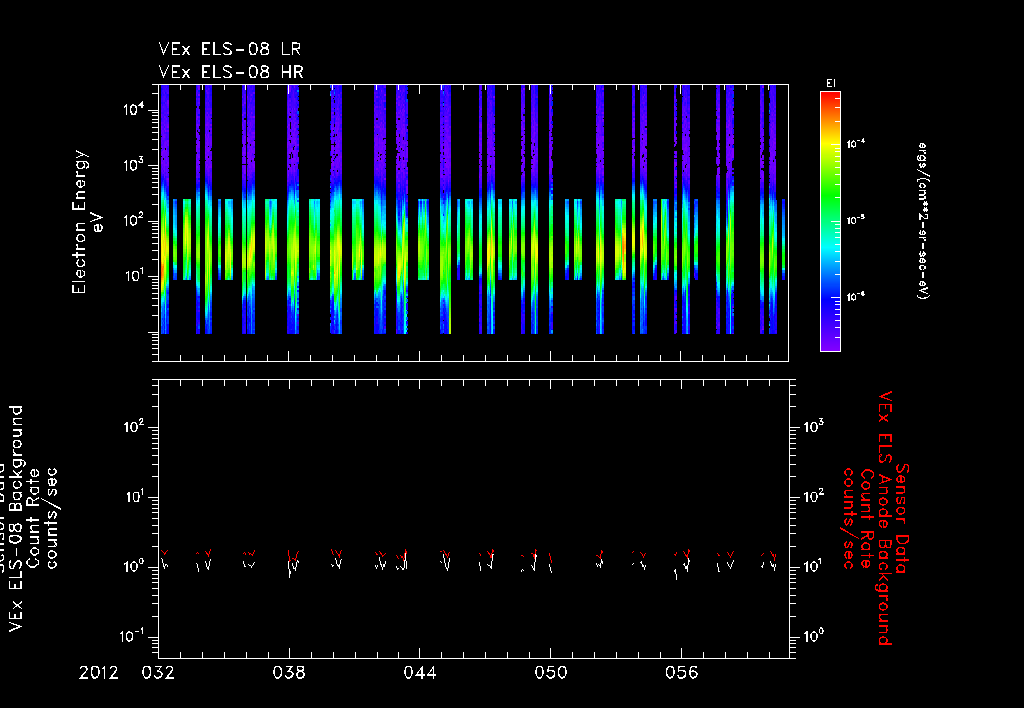
Task: Click the red 'VEx ELS Anode Background' axis label
Action: (x=884, y=518)
